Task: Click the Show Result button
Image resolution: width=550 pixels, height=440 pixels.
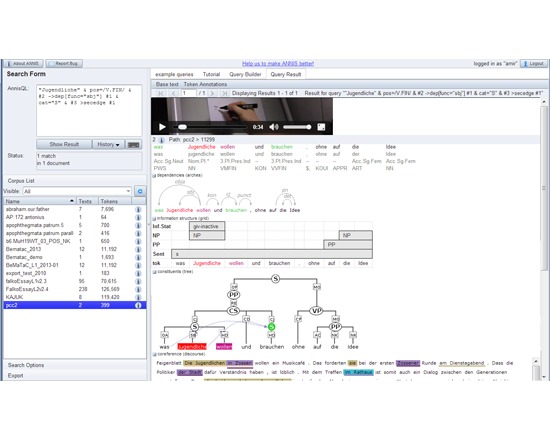Action: click(64, 145)
